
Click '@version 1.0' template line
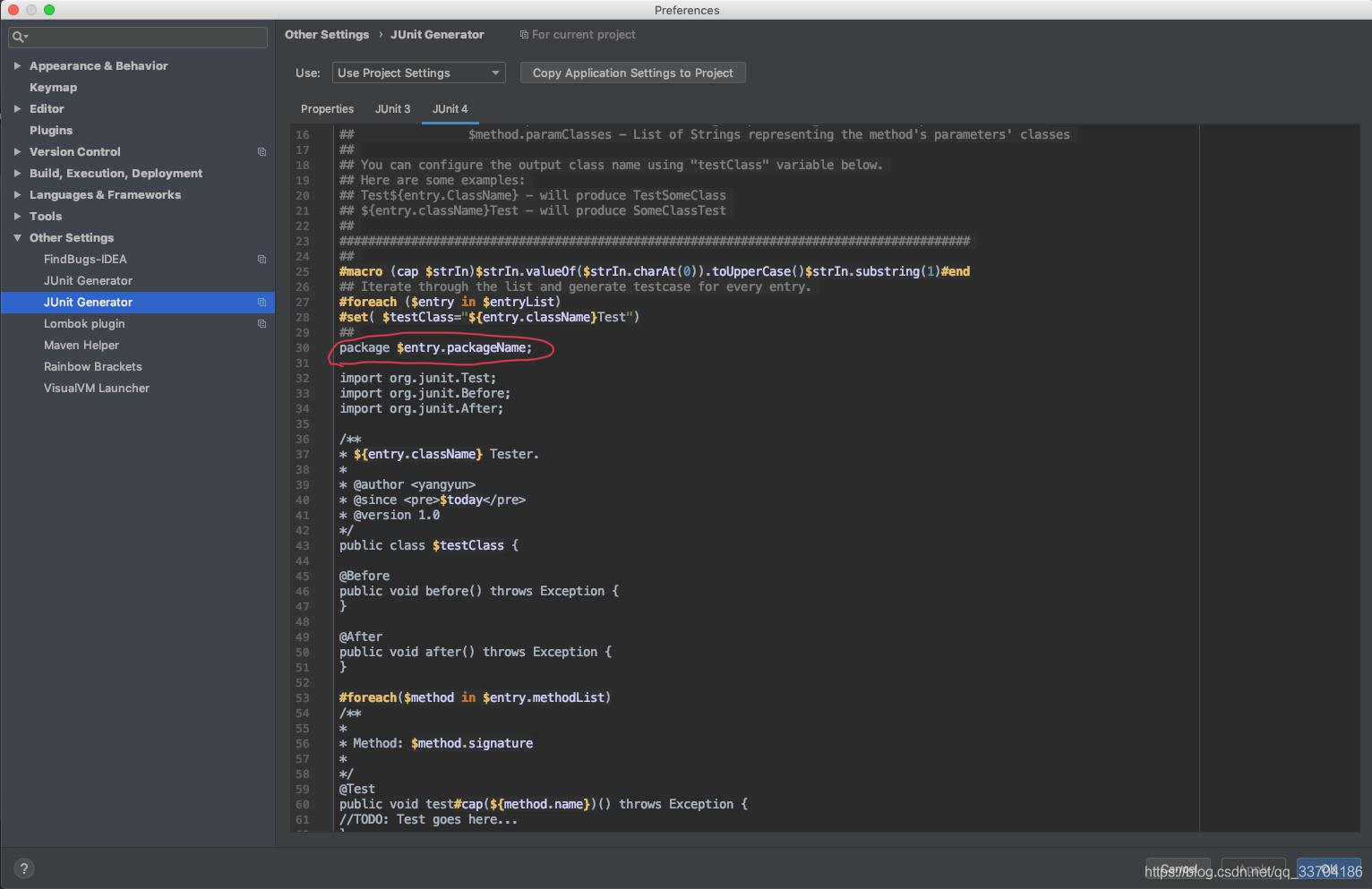(x=390, y=516)
